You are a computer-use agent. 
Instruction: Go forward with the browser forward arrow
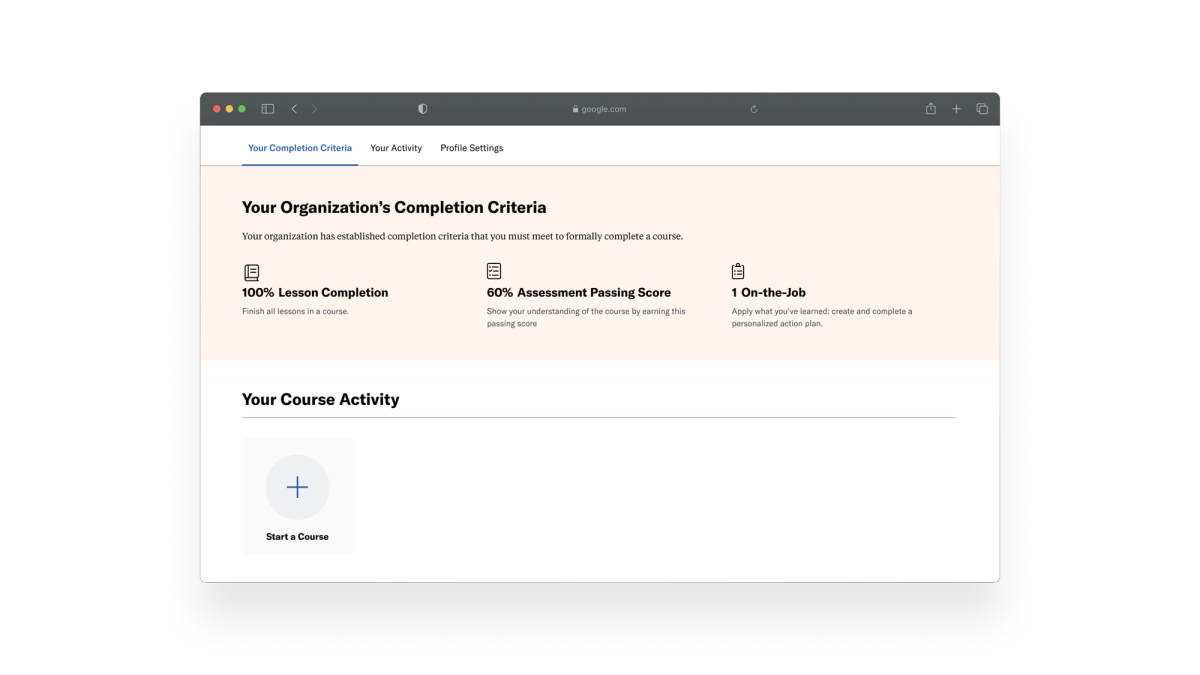coord(315,109)
